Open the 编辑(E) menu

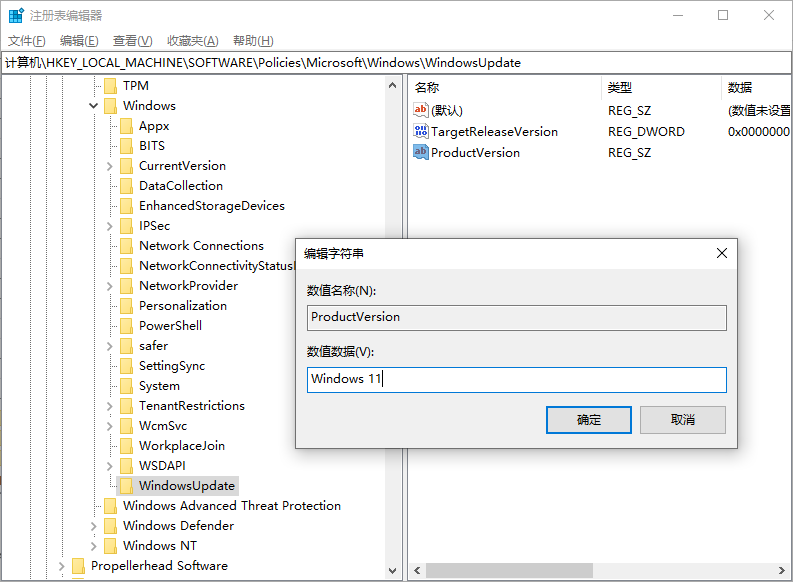[79, 41]
